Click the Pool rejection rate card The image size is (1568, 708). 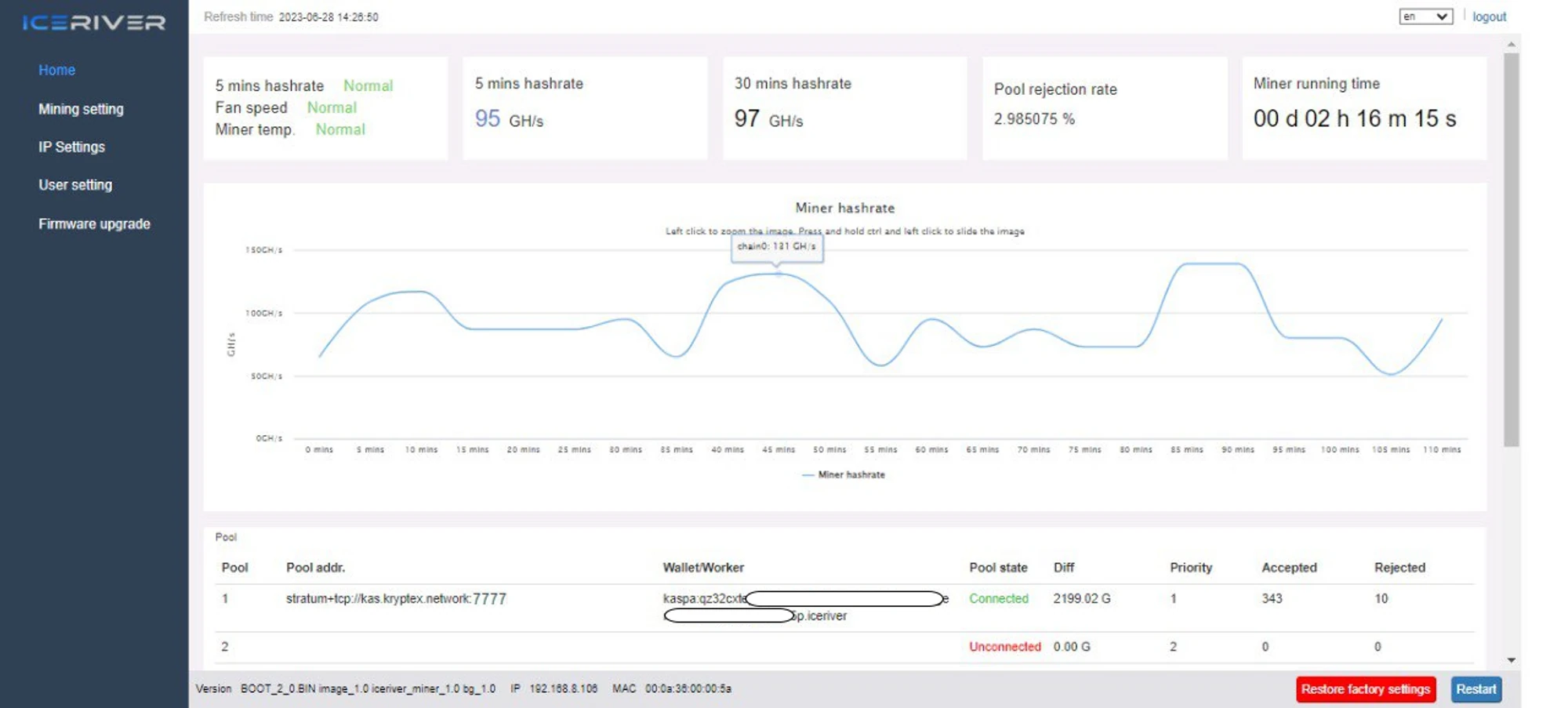click(x=1104, y=108)
